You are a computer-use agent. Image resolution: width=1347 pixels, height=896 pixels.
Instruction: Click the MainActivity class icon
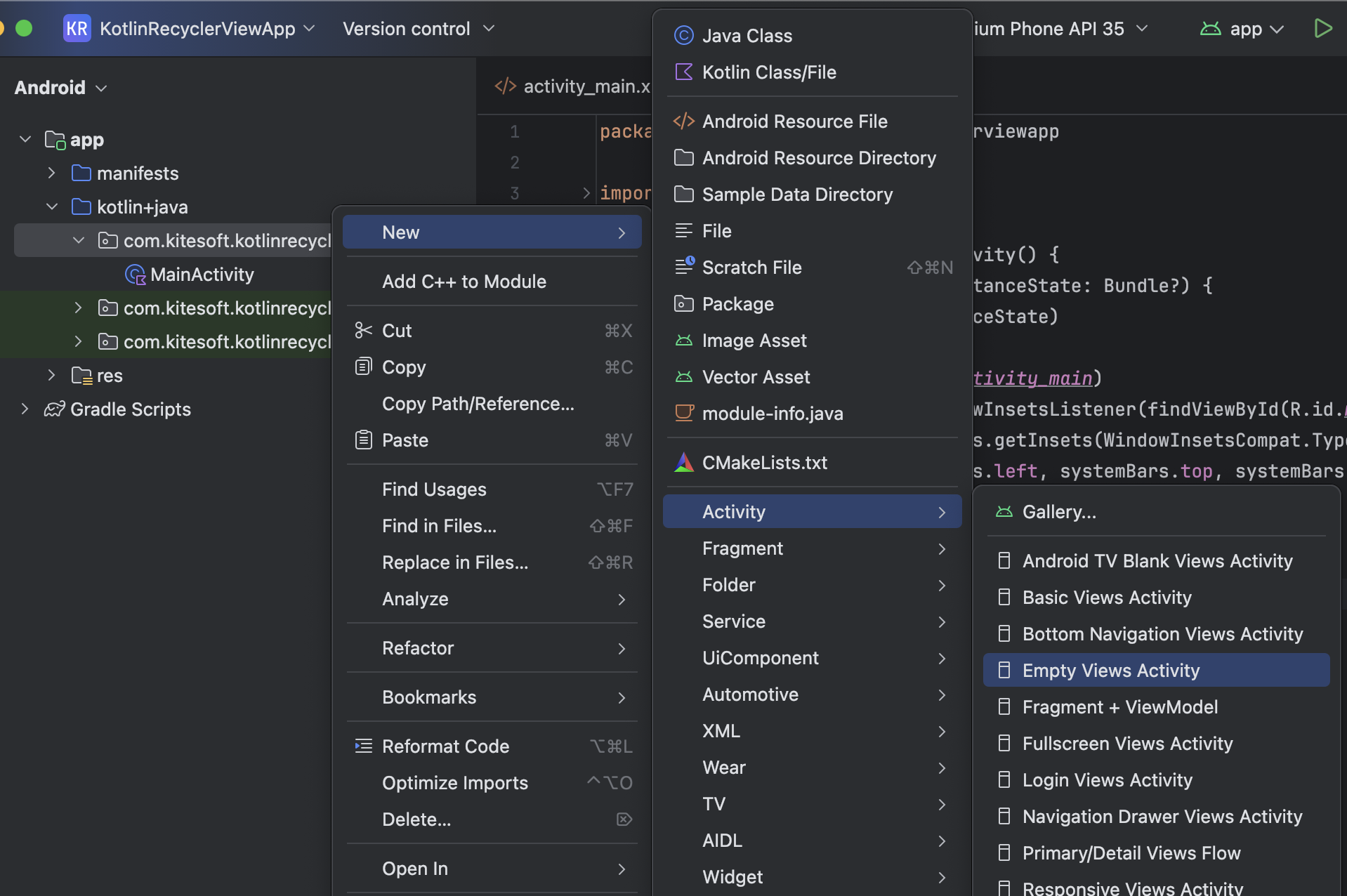pyautogui.click(x=135, y=275)
